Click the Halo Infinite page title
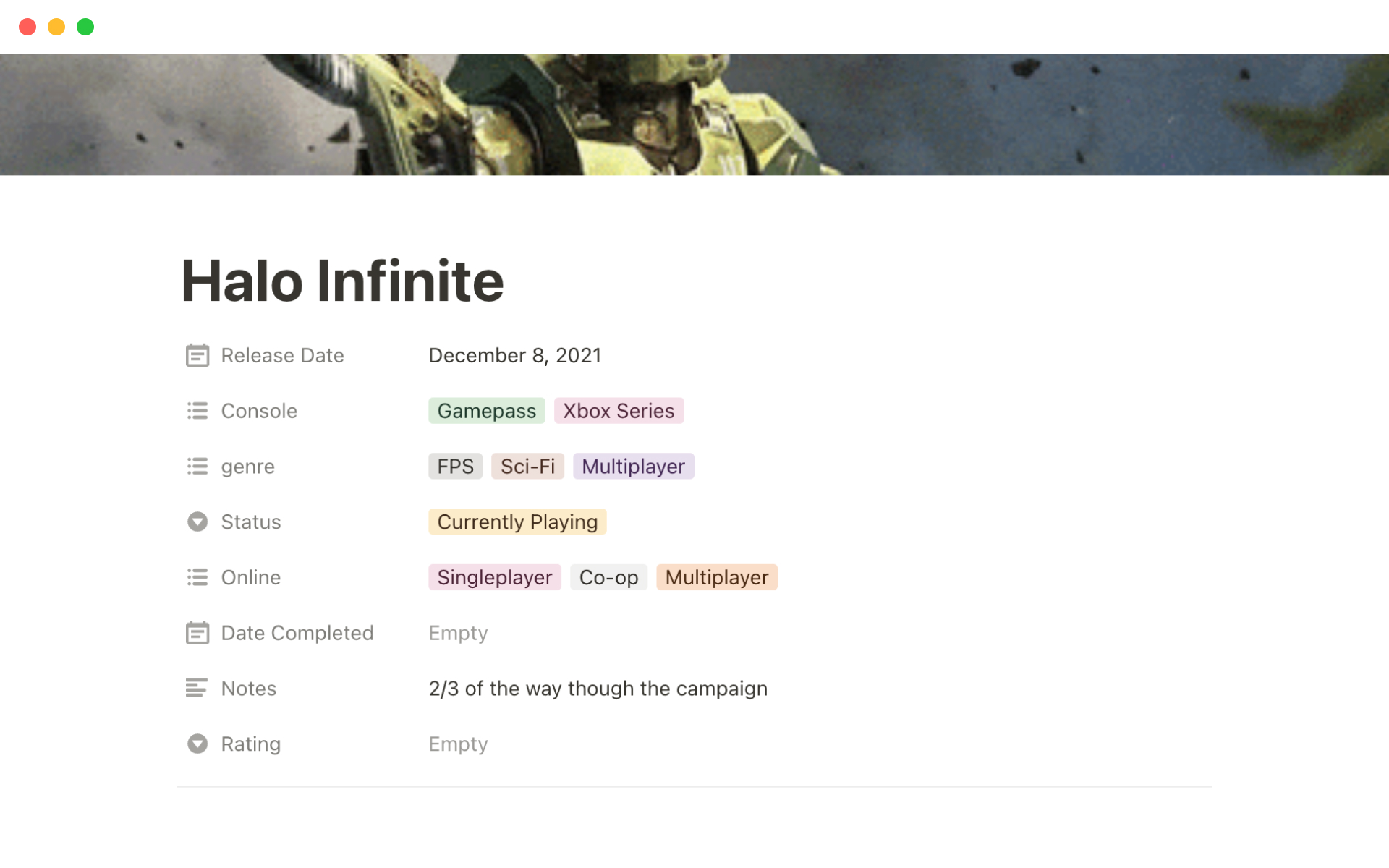 342,281
